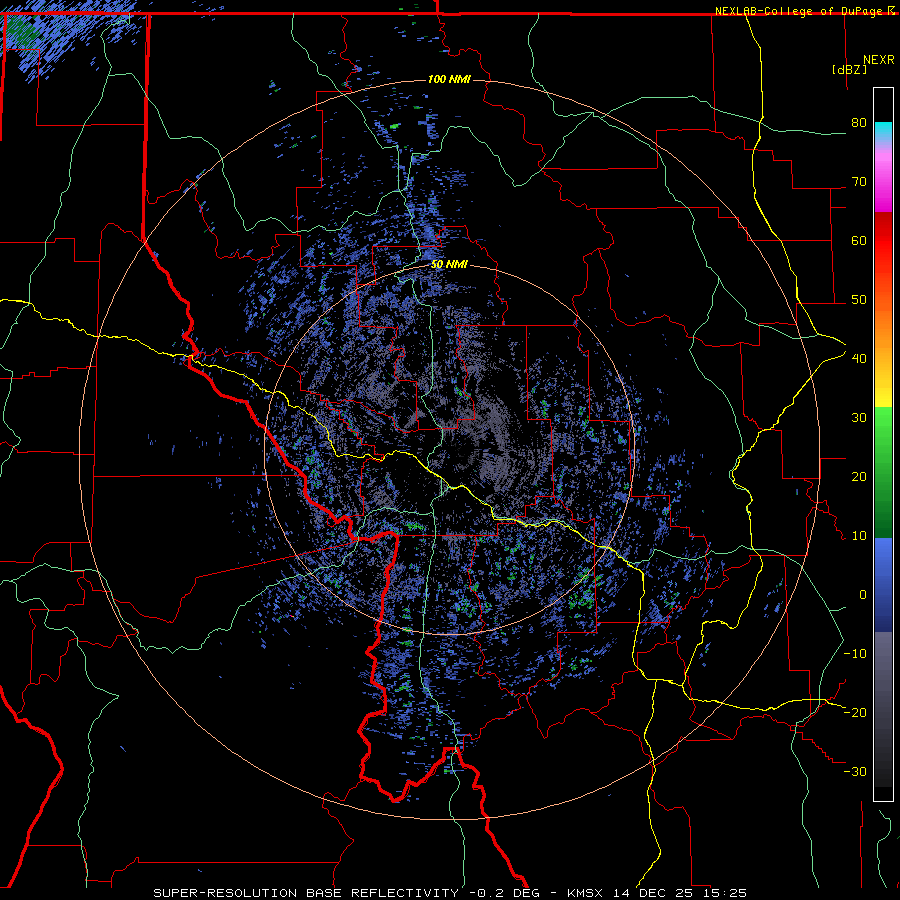Click the 60 value on the dBZ scale
This screenshot has width=900, height=900.
click(x=859, y=241)
